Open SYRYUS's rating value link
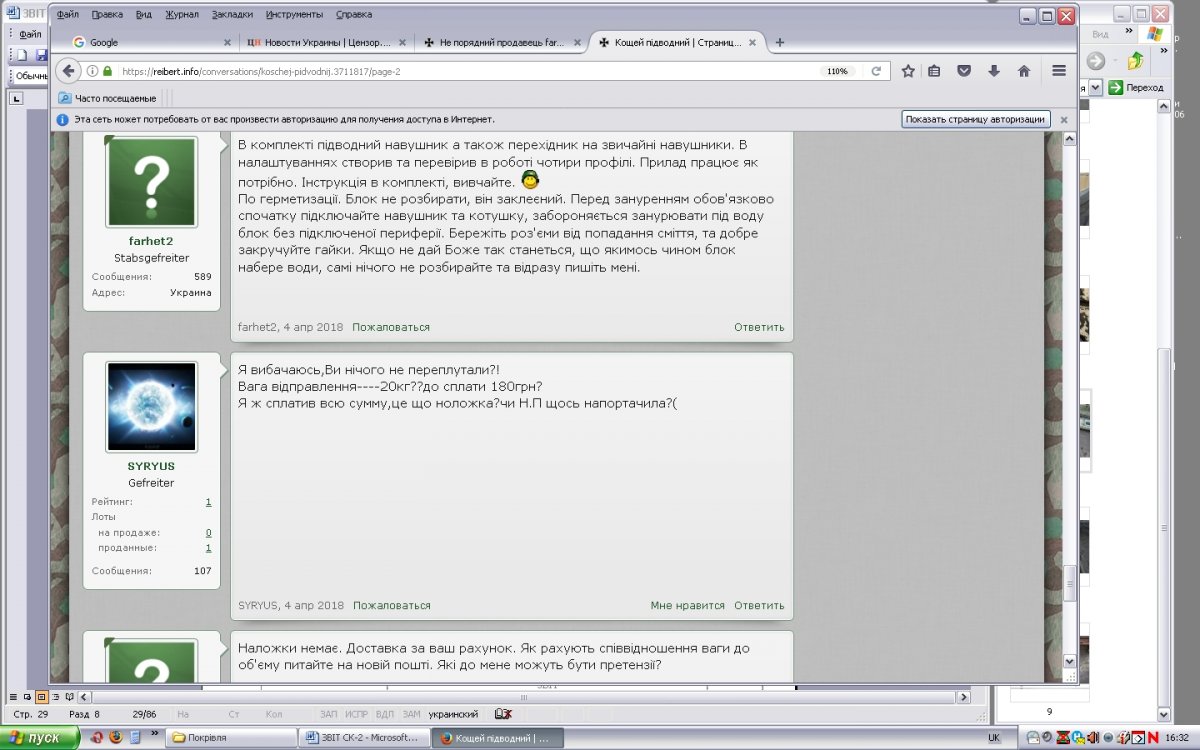 coord(208,501)
